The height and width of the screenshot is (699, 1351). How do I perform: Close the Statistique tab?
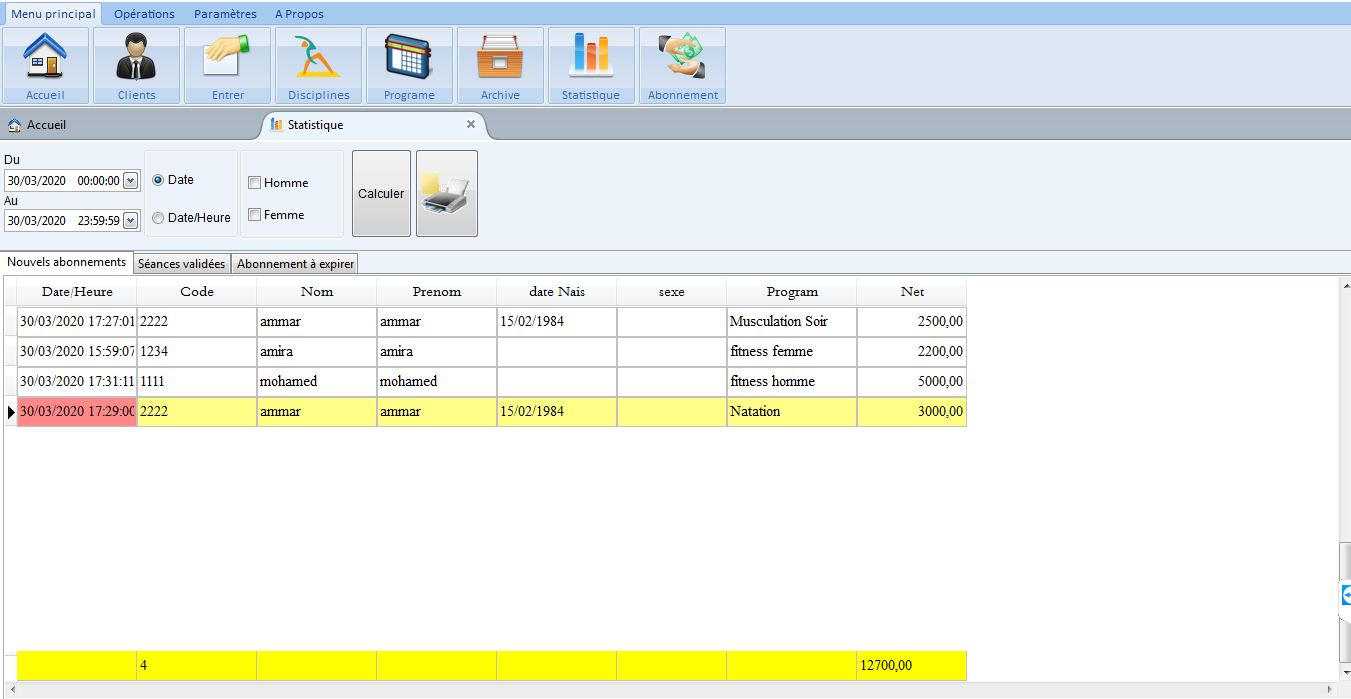point(471,125)
